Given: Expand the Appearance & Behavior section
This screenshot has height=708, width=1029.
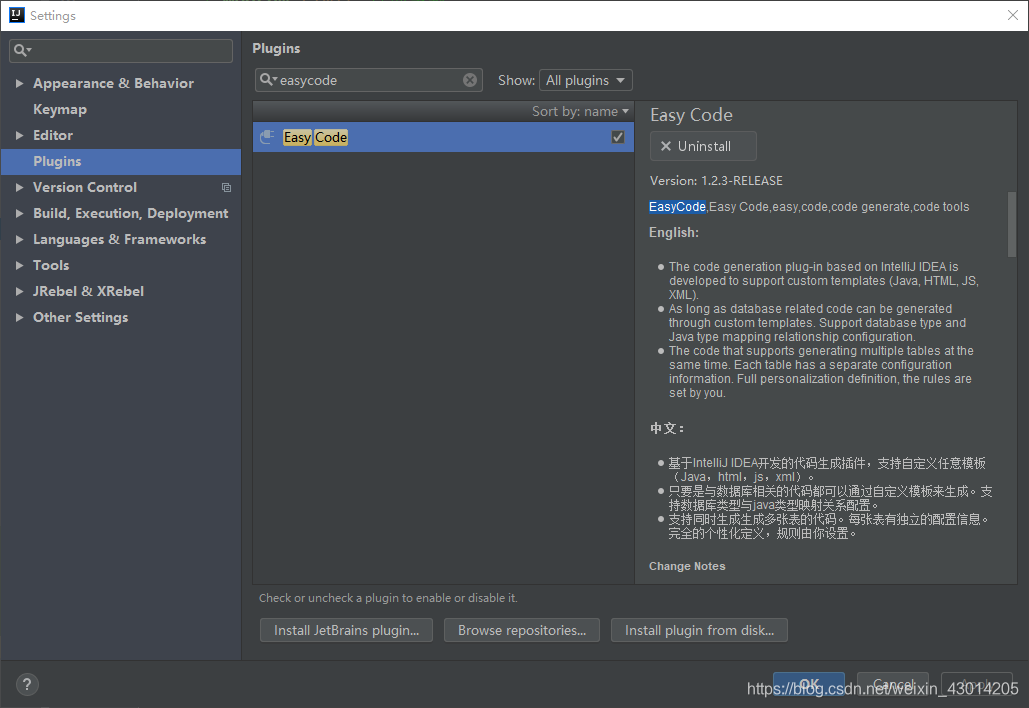Looking at the screenshot, I should click(20, 83).
